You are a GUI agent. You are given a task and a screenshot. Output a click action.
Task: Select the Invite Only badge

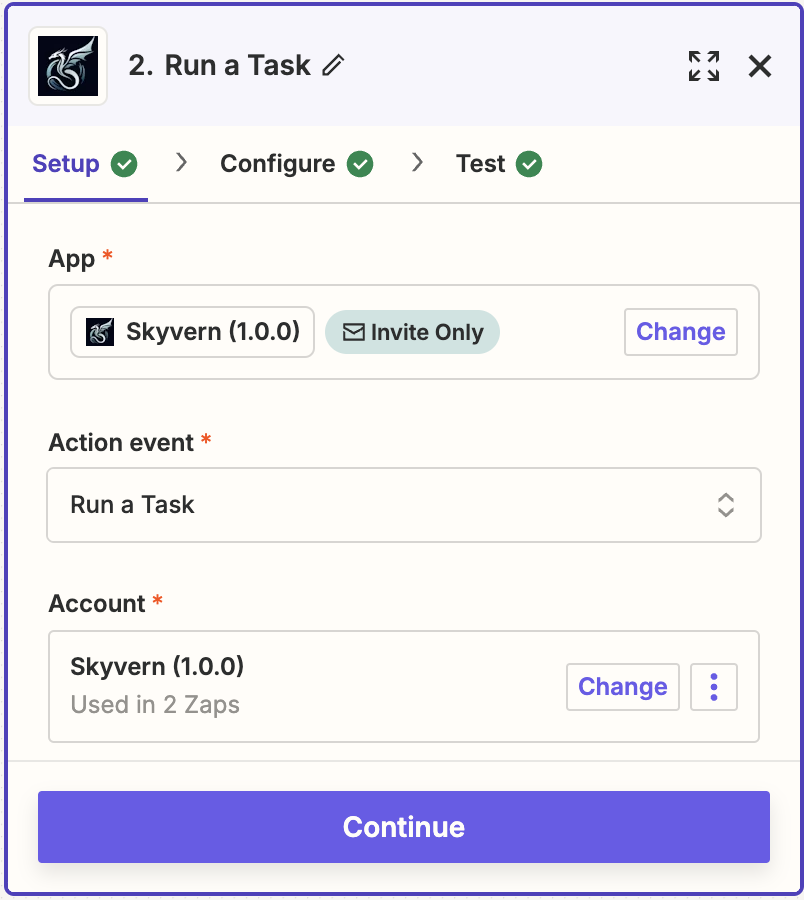[412, 332]
